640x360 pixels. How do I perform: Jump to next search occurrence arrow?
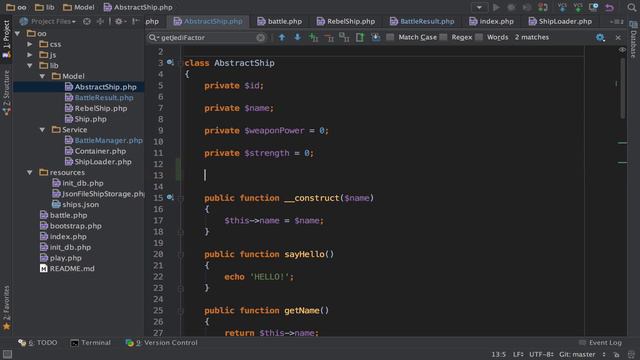pyautogui.click(x=298, y=38)
